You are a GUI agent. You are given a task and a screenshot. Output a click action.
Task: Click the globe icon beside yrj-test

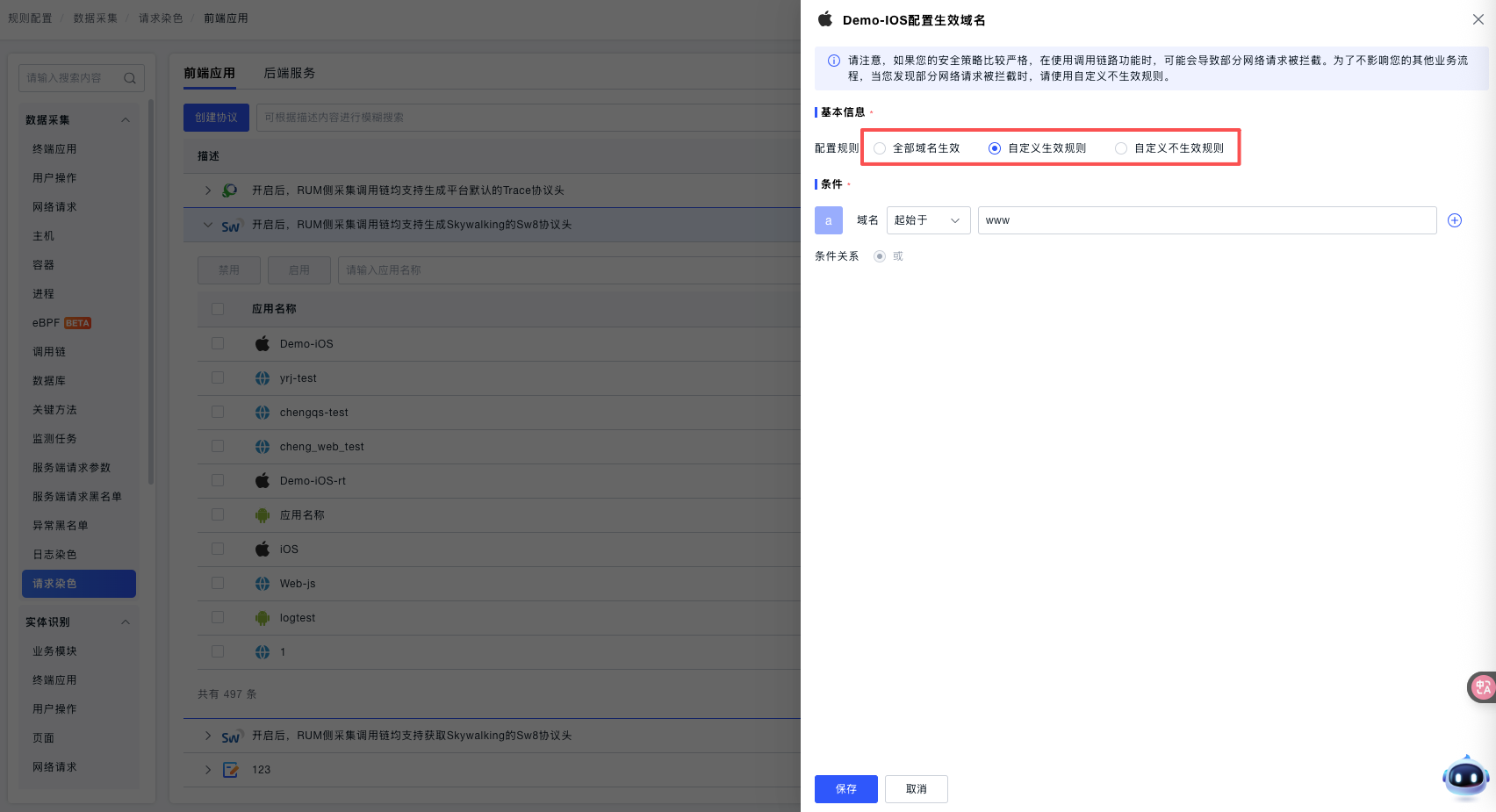click(263, 378)
